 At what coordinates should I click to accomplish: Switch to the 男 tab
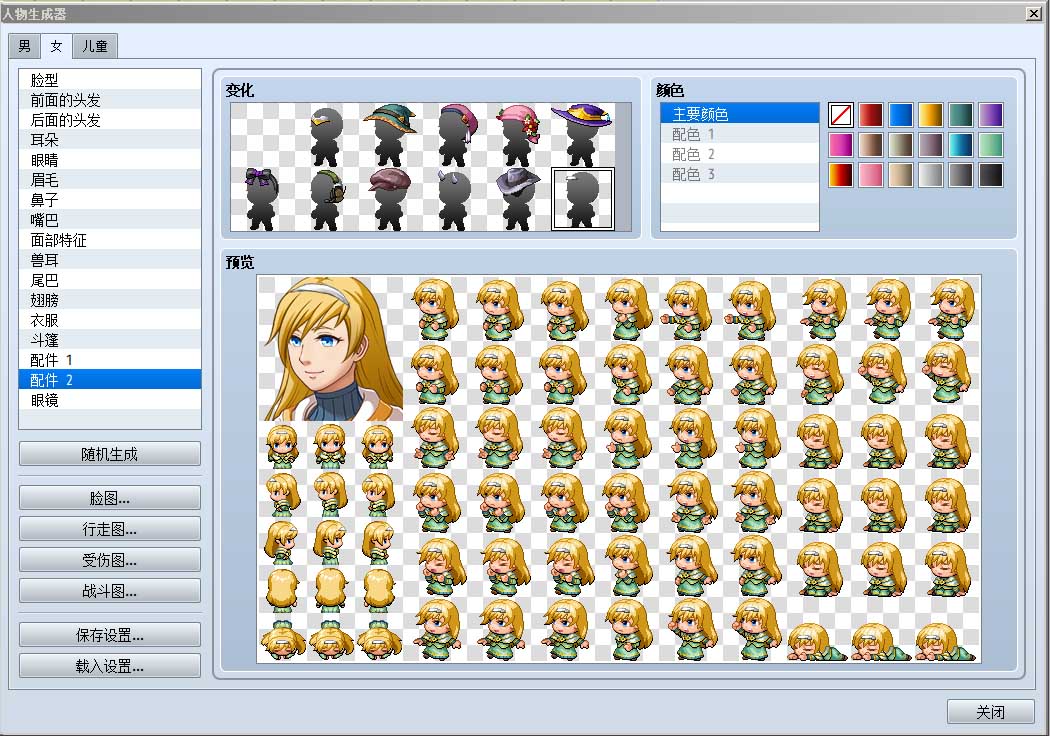click(x=25, y=46)
